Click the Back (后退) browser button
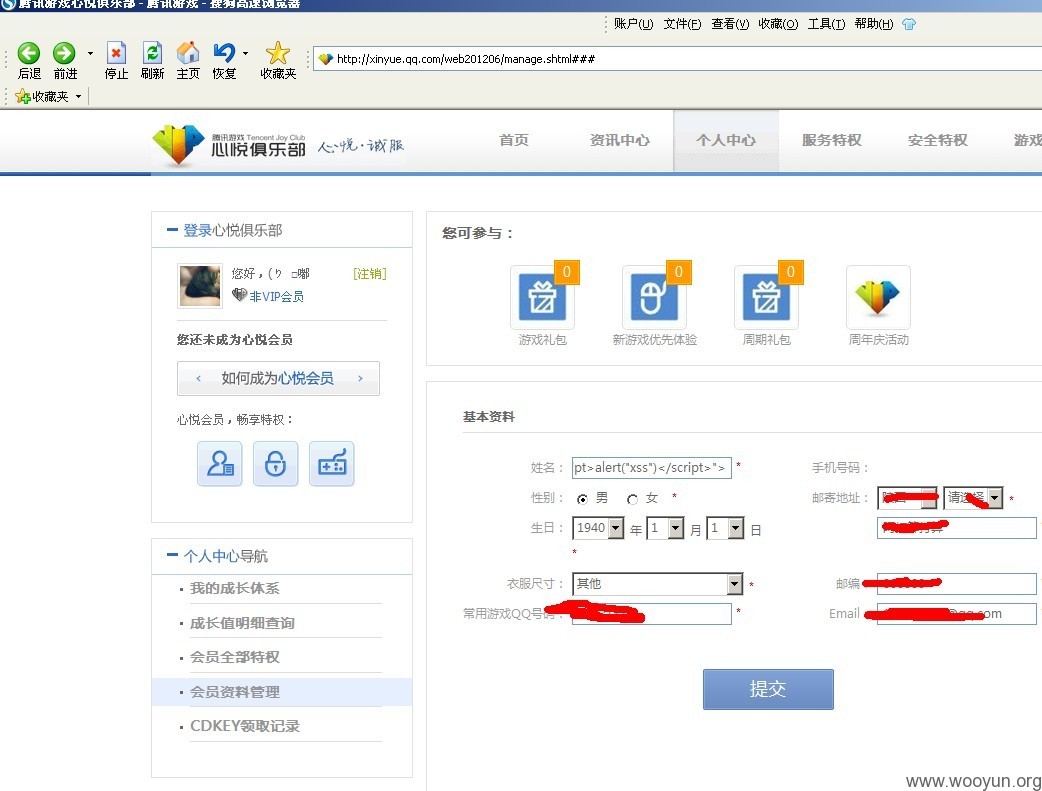Image resolution: width=1042 pixels, height=791 pixels. coord(29,60)
